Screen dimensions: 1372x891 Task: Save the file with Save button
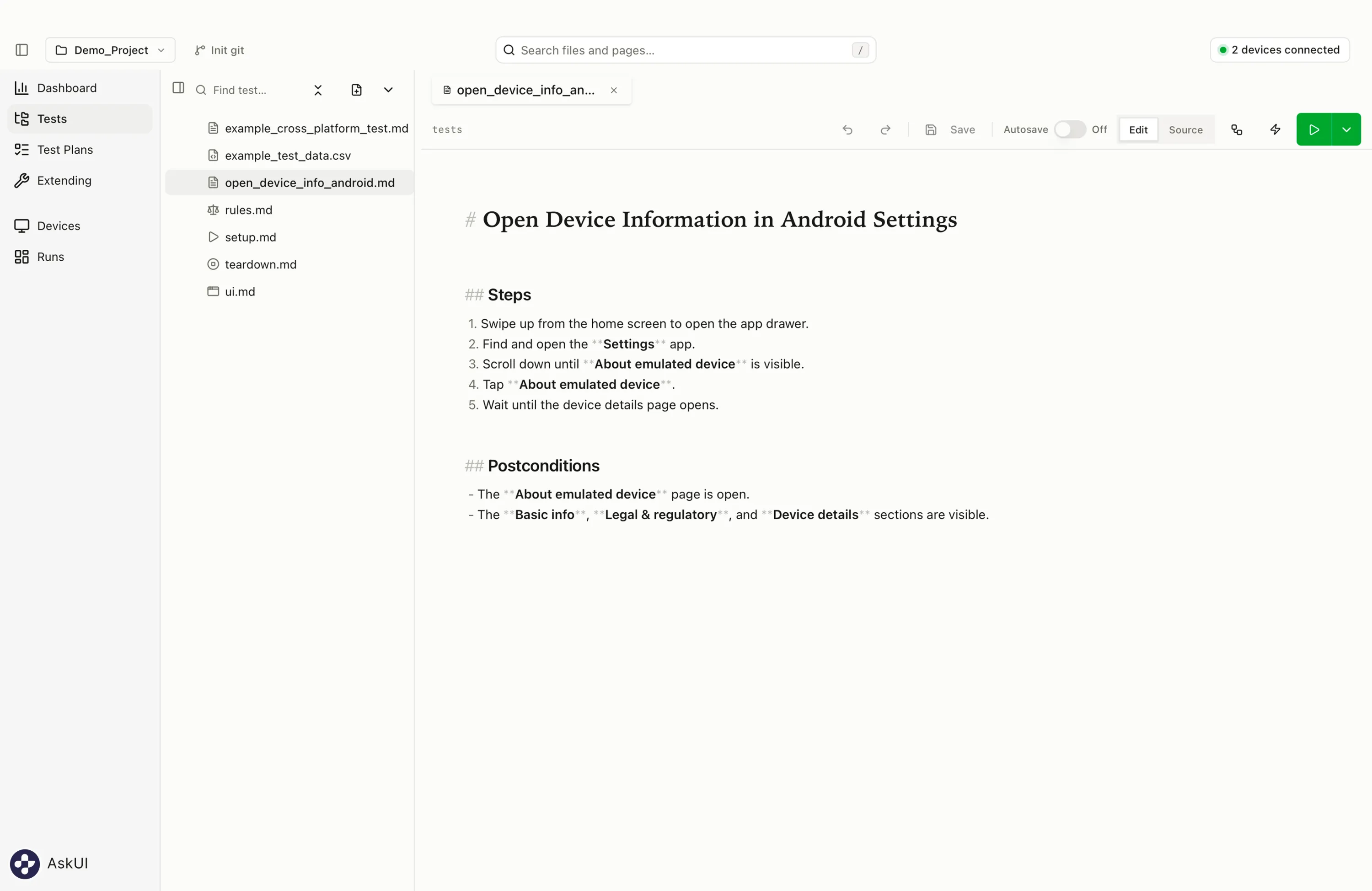[x=950, y=130]
